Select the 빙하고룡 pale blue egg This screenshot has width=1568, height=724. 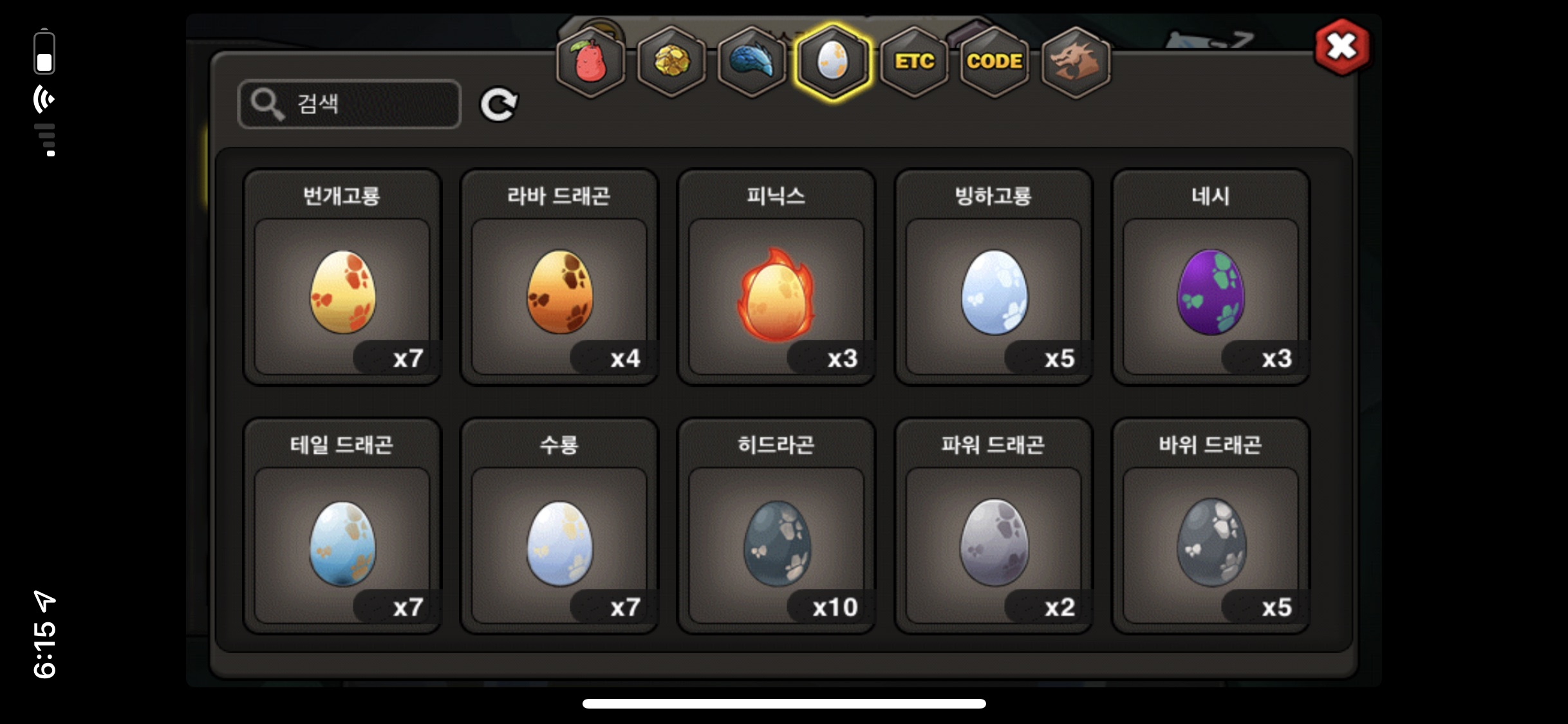(993, 277)
